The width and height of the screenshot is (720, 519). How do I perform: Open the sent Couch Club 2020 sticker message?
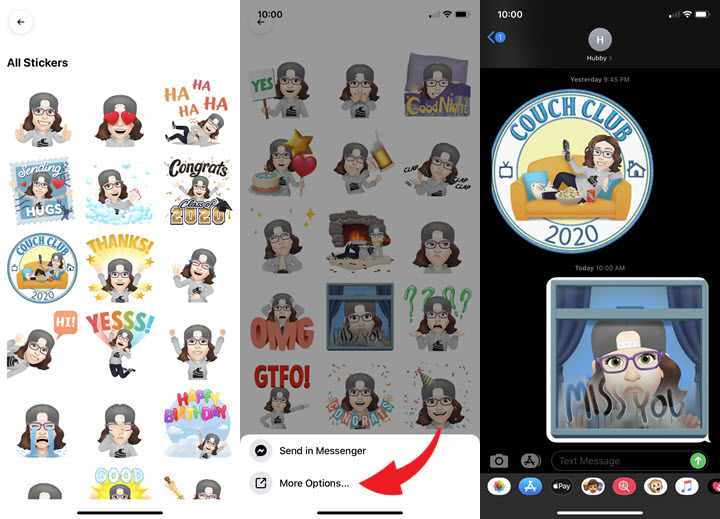tap(572, 171)
